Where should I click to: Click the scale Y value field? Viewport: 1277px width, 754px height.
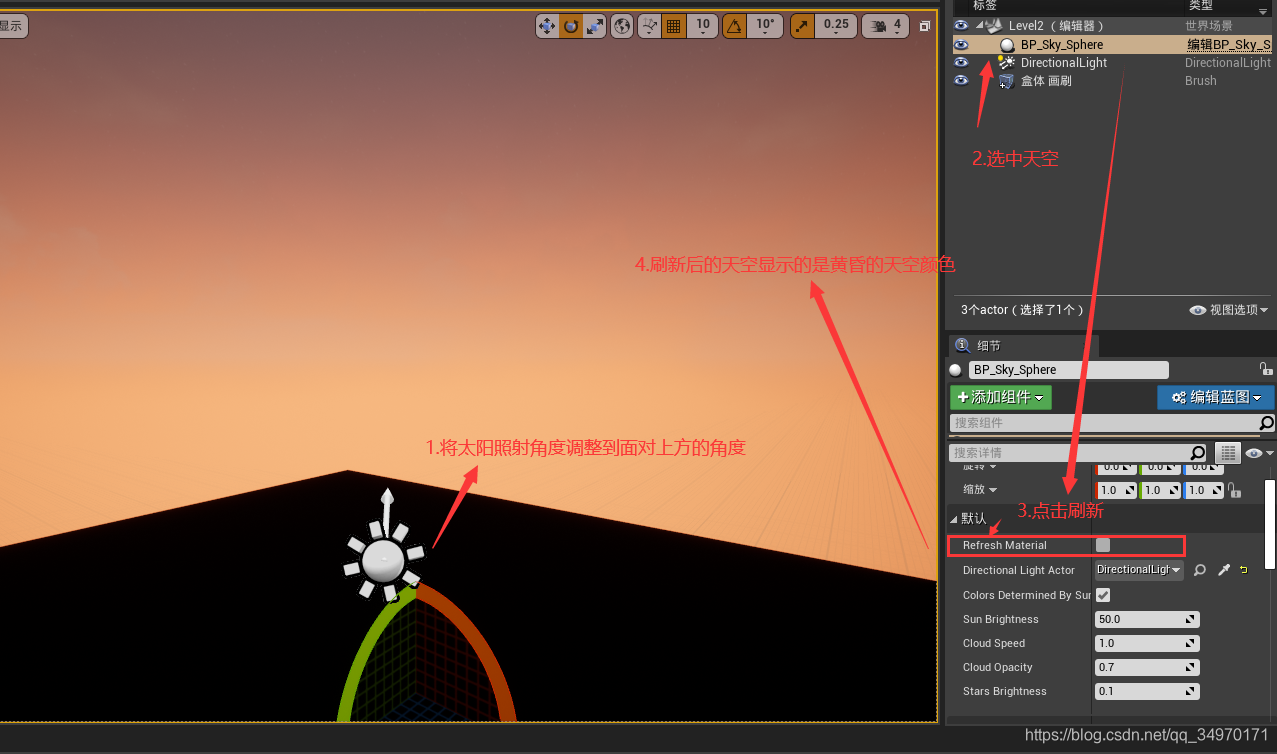tap(1160, 490)
